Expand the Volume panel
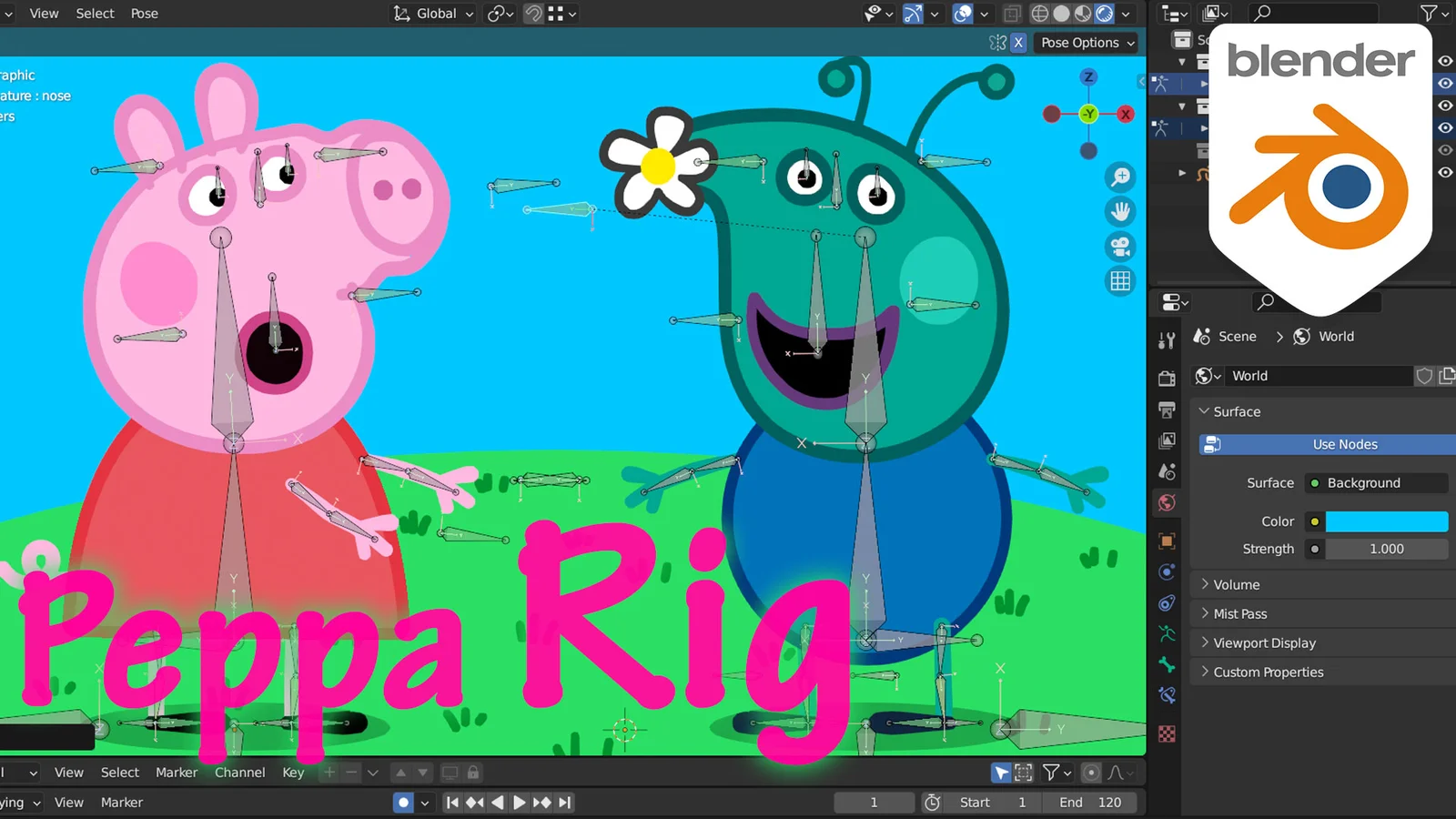 [x=1236, y=584]
